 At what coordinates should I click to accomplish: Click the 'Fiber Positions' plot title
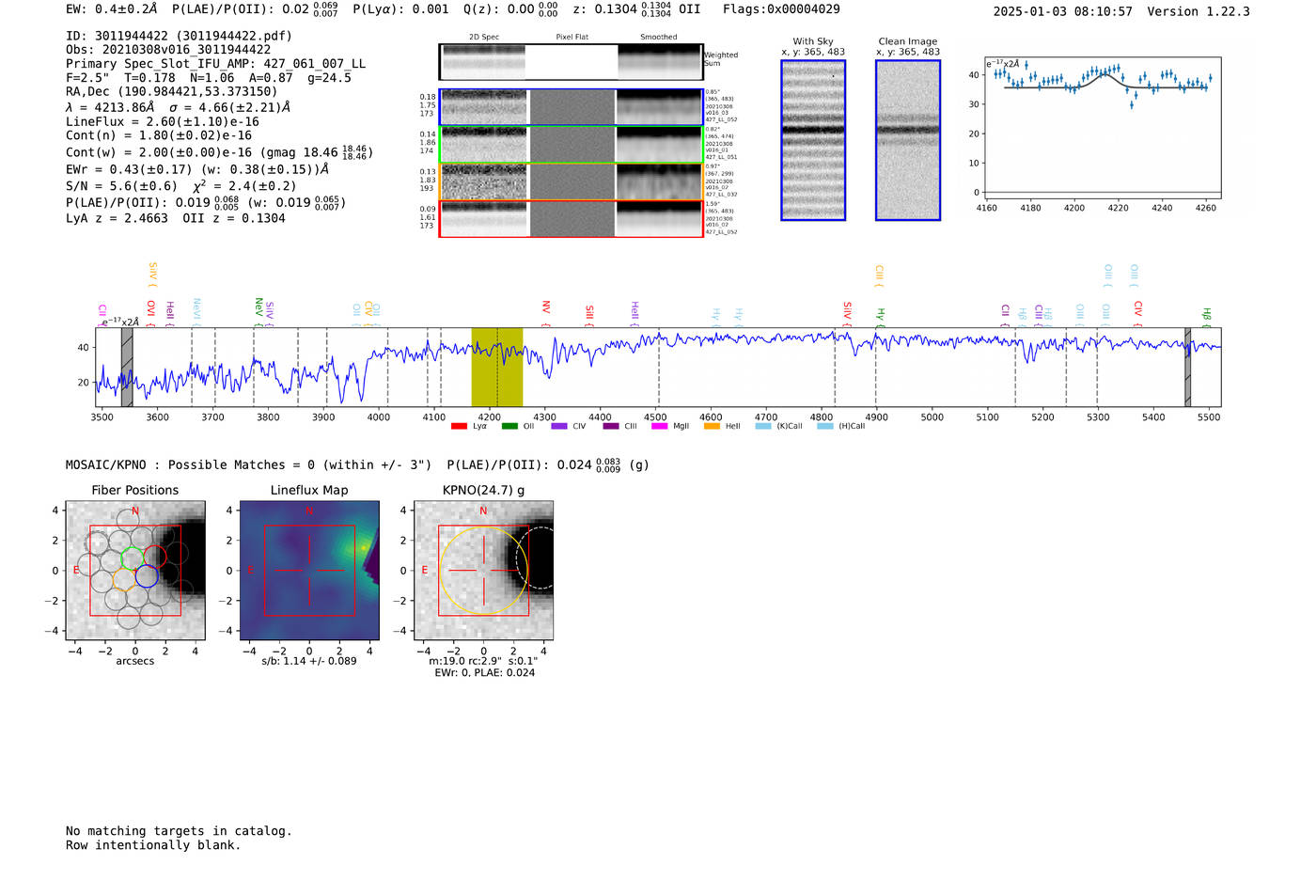click(x=135, y=491)
